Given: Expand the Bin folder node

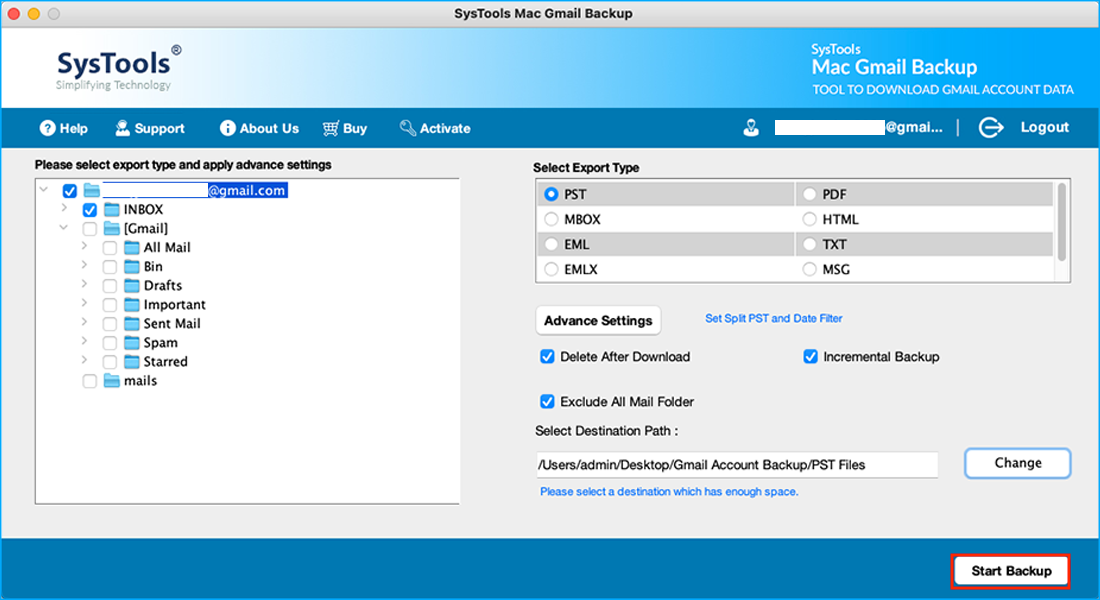Looking at the screenshot, I should (84, 265).
